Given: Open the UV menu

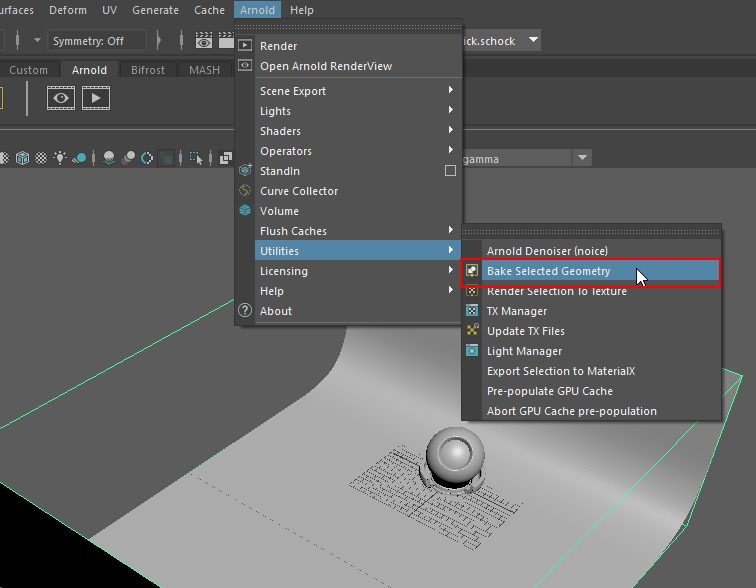Looking at the screenshot, I should [109, 10].
